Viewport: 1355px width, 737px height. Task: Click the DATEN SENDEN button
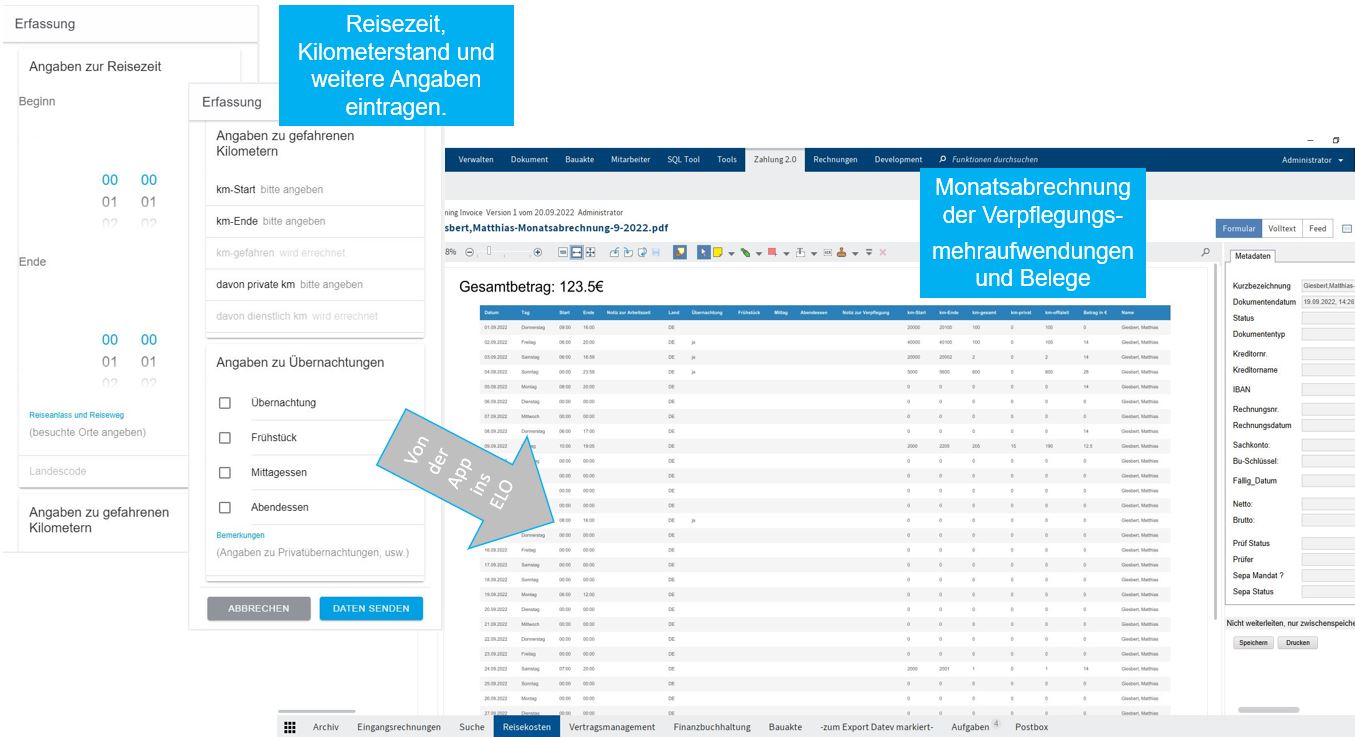(x=371, y=608)
